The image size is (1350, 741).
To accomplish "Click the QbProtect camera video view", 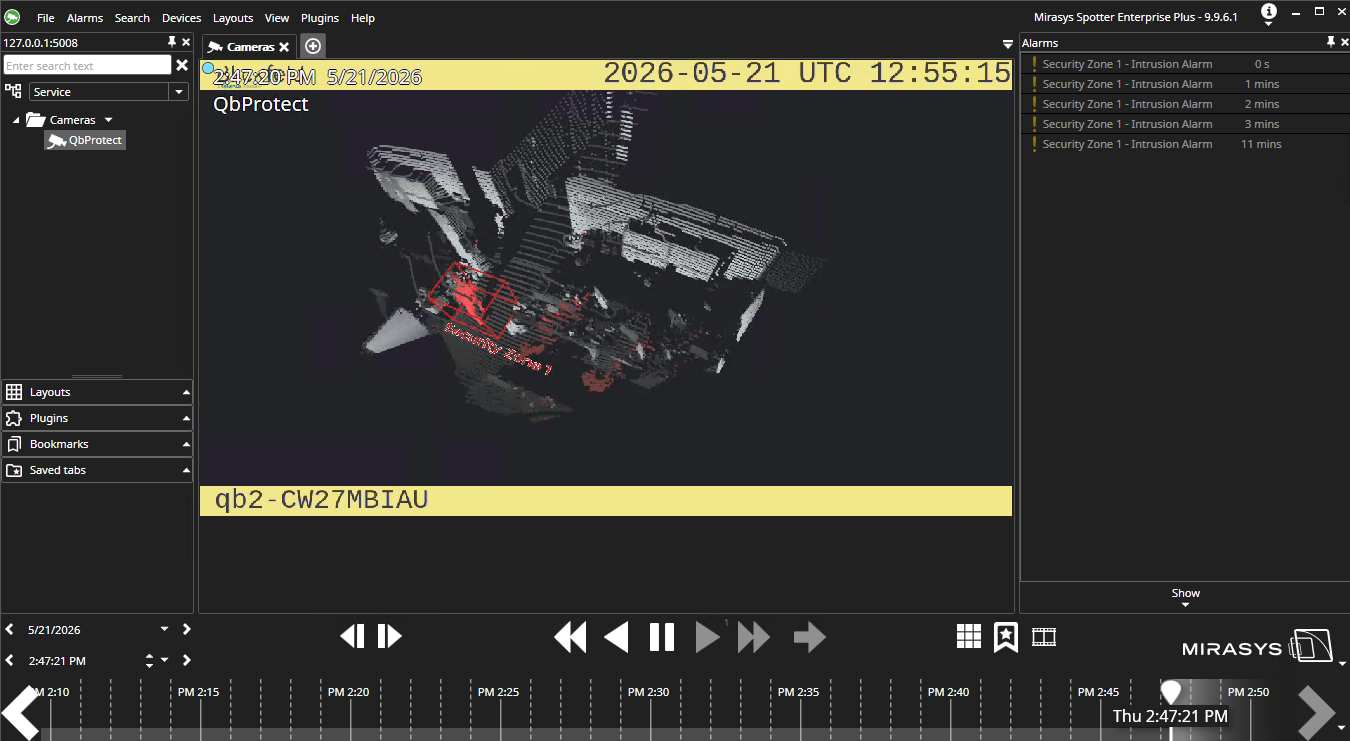I will pyautogui.click(x=606, y=288).
